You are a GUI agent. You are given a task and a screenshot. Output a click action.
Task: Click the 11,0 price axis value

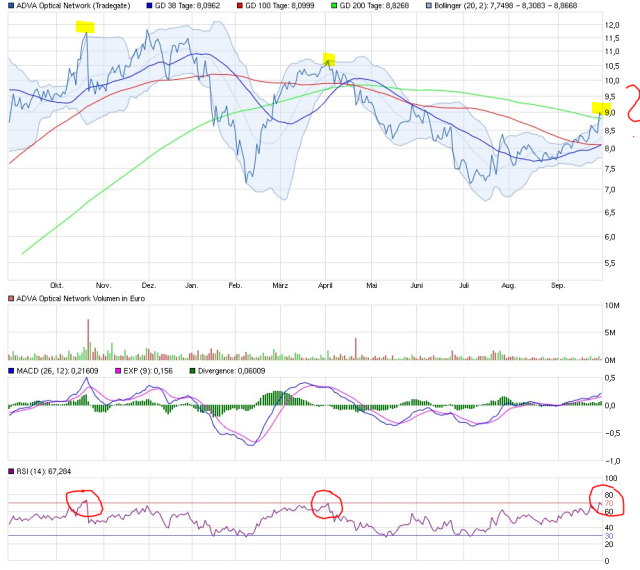(612, 51)
